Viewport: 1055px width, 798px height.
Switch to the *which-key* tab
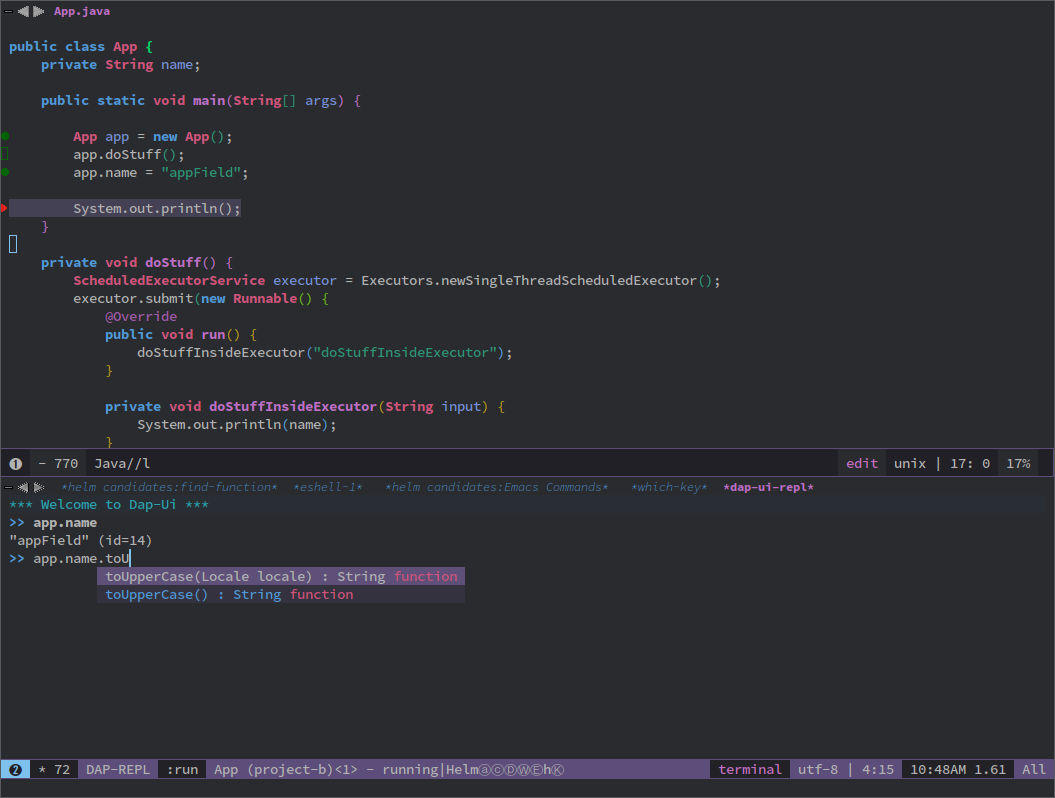tap(669, 487)
